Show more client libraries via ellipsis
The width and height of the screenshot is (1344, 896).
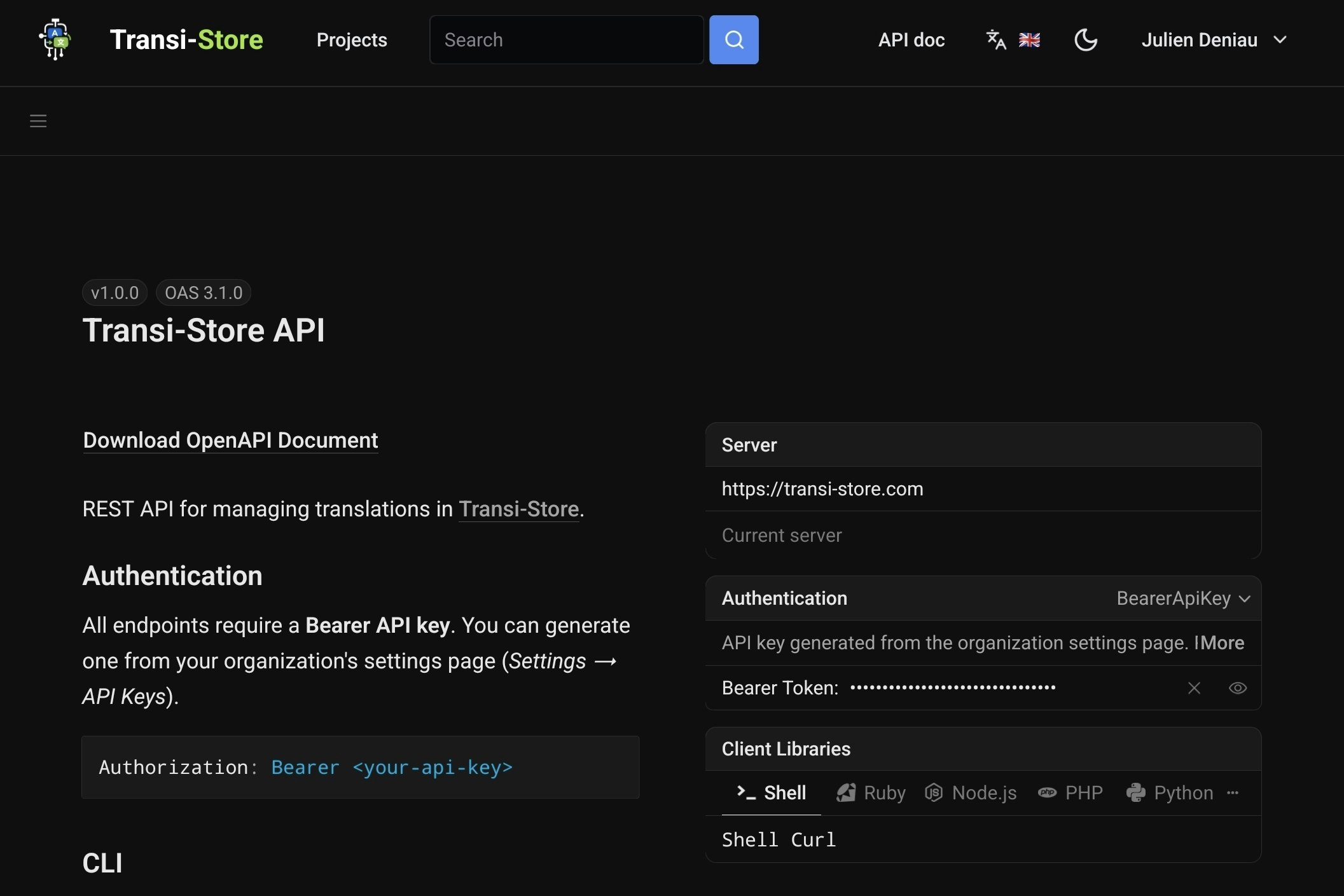click(x=1233, y=793)
